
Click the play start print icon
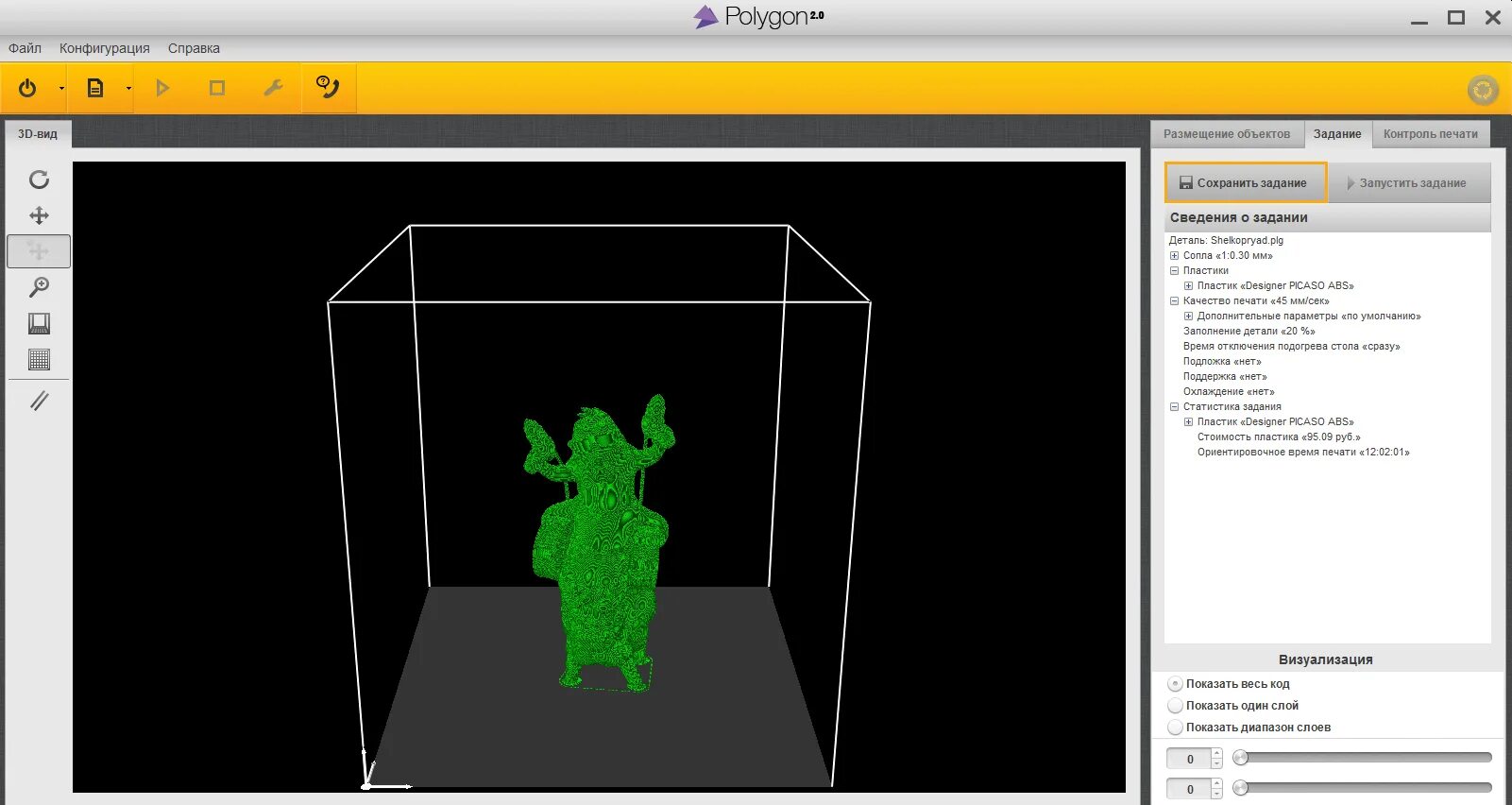162,88
